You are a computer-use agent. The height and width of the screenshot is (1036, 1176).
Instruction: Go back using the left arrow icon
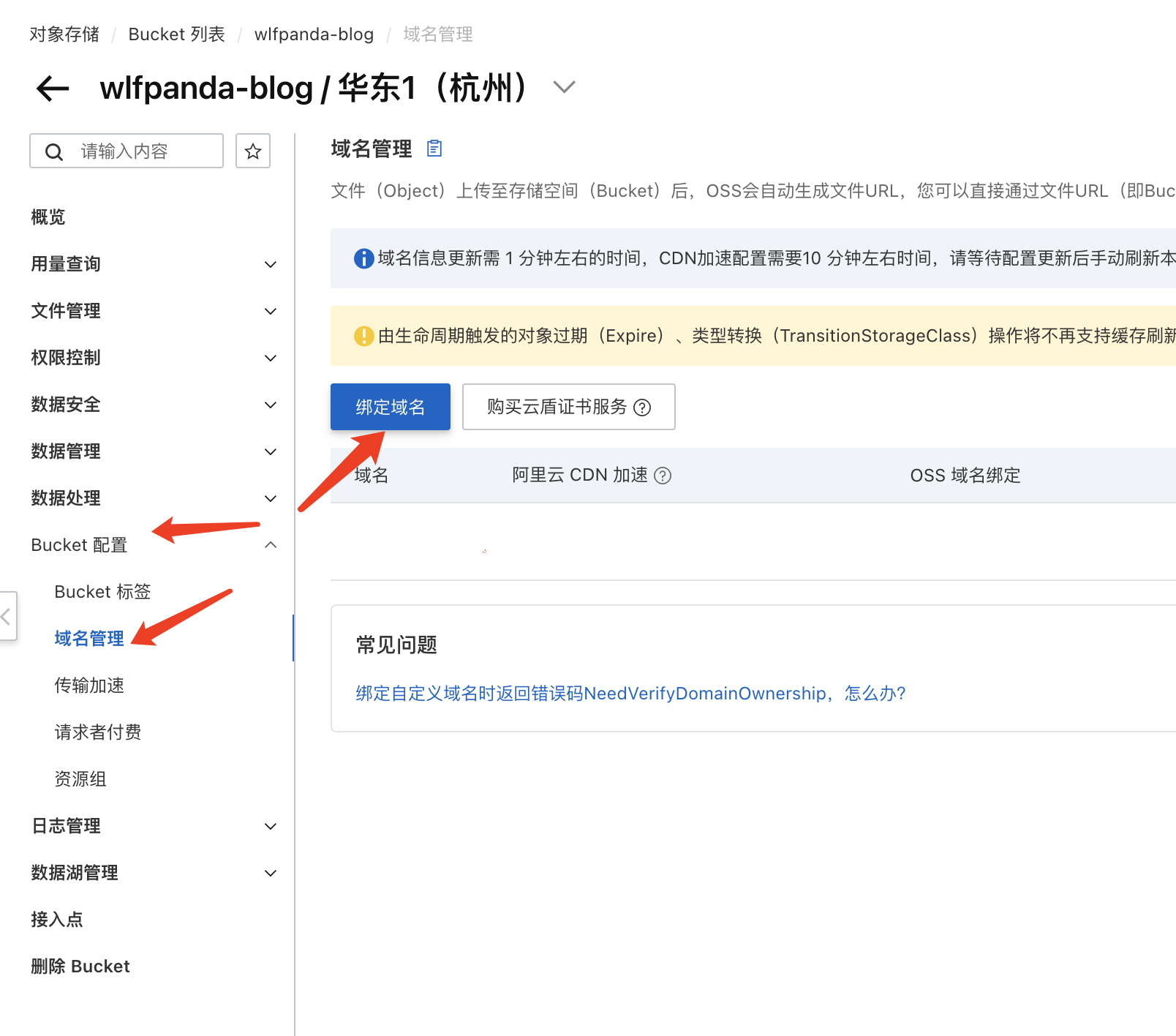click(x=53, y=89)
